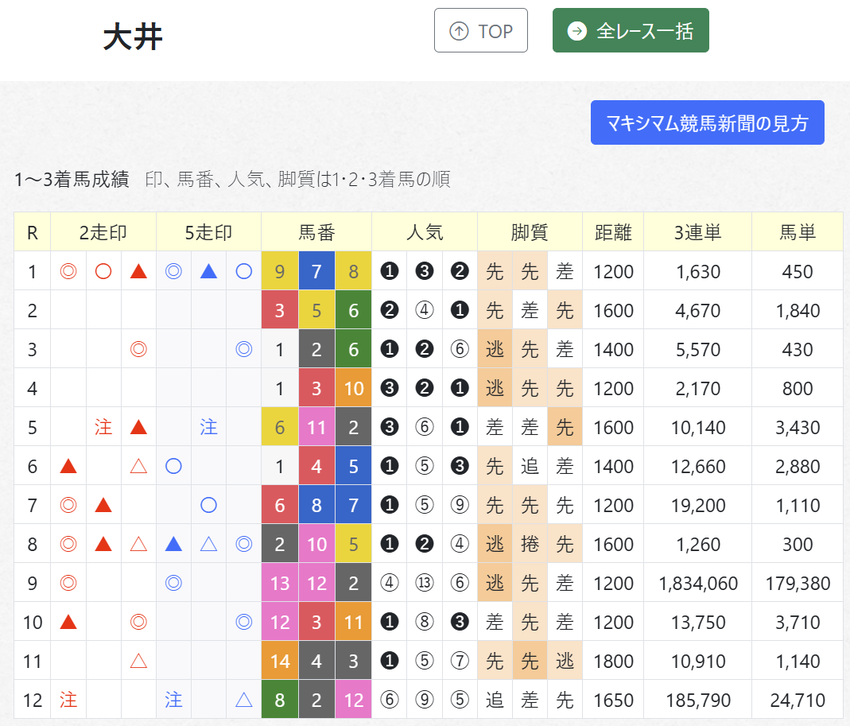Click blue filled triangle in race 8
850x726 pixels.
pyautogui.click(x=173, y=544)
